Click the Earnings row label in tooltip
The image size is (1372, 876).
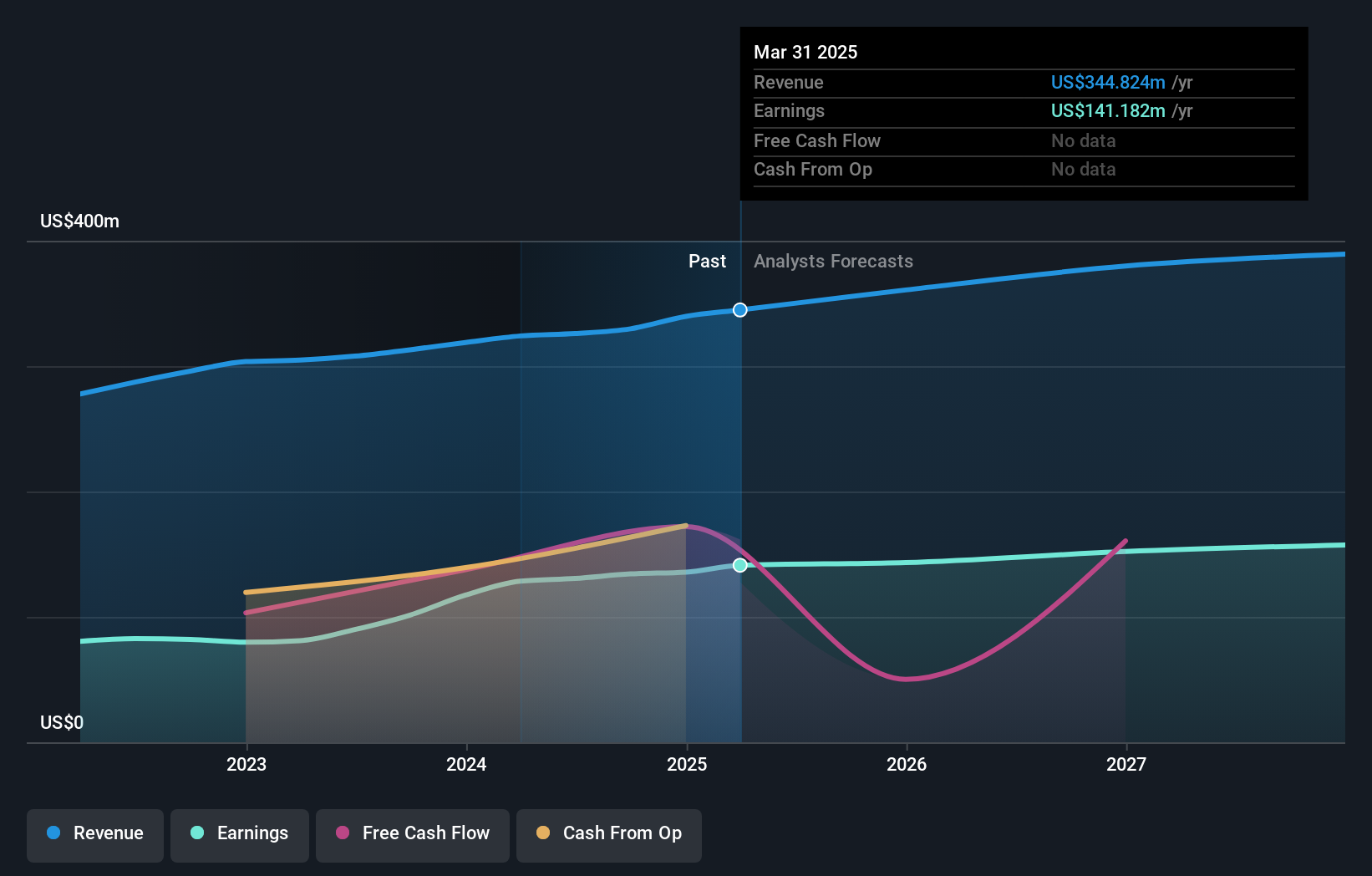click(789, 111)
